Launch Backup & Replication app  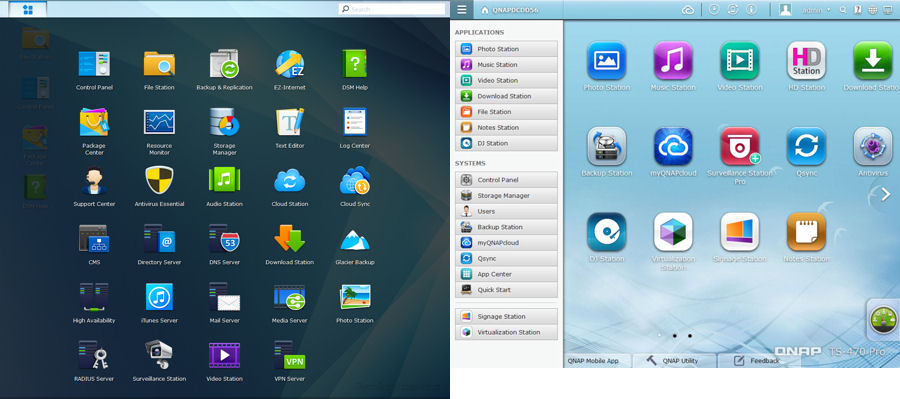pos(224,64)
